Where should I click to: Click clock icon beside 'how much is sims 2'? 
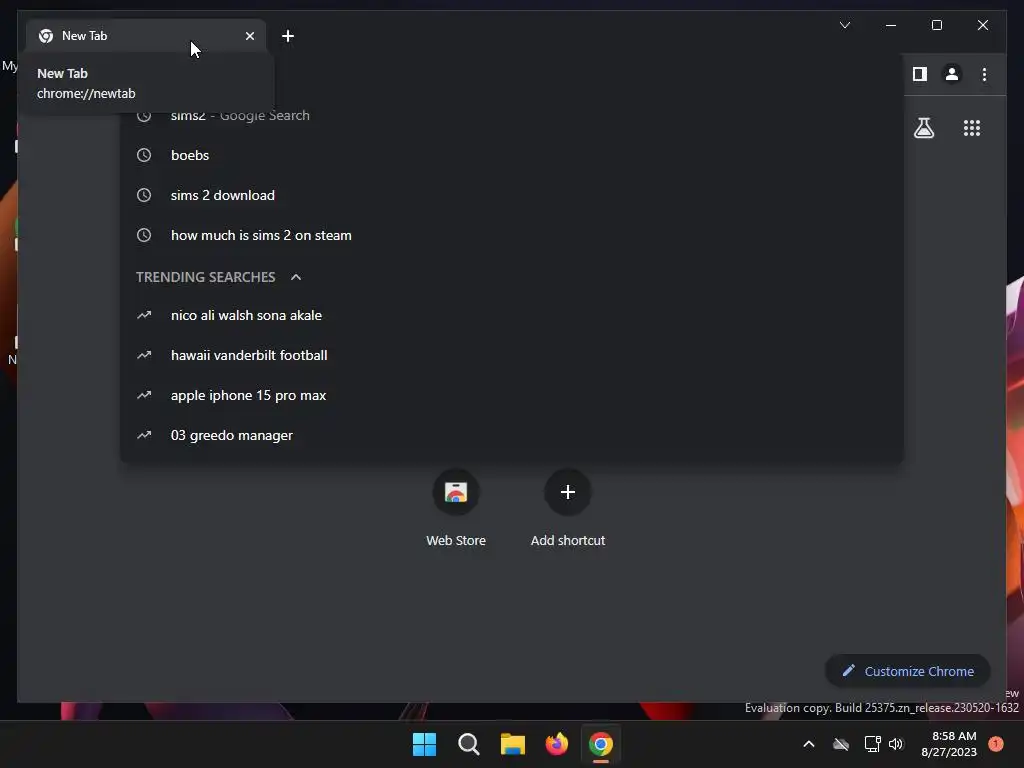pos(144,234)
